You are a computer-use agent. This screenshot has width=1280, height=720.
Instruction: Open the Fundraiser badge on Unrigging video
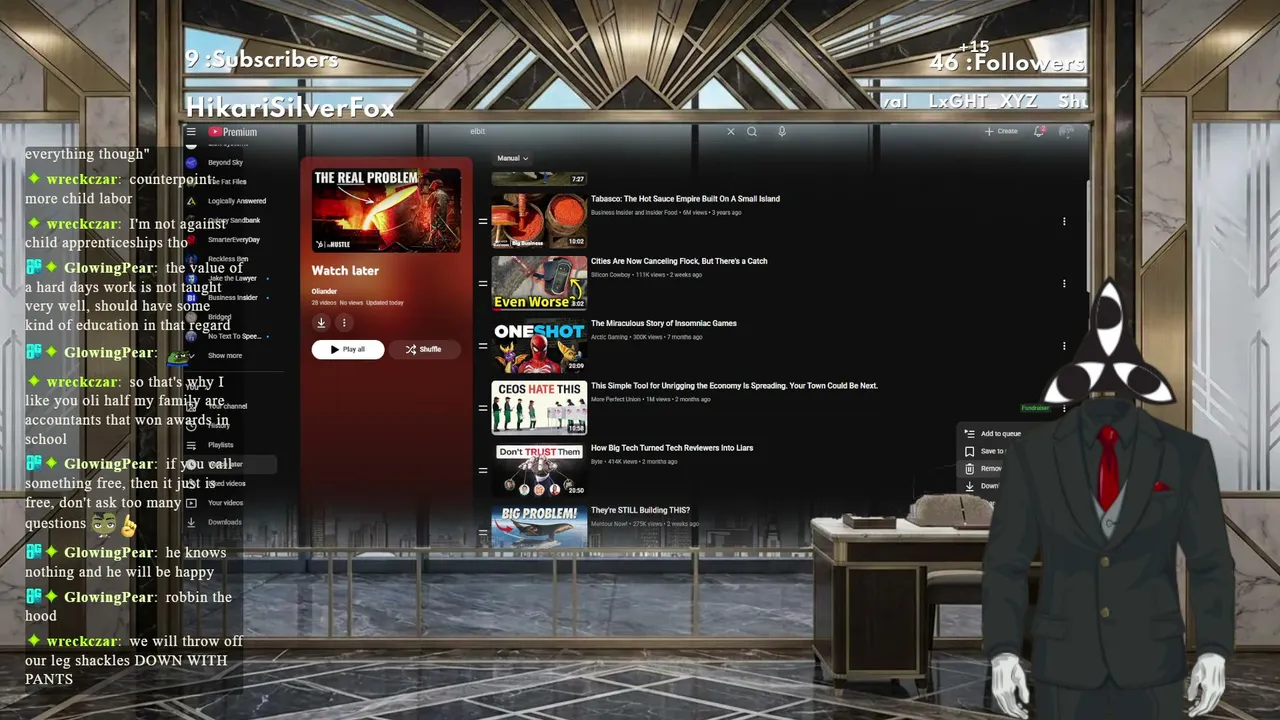pos(1035,408)
